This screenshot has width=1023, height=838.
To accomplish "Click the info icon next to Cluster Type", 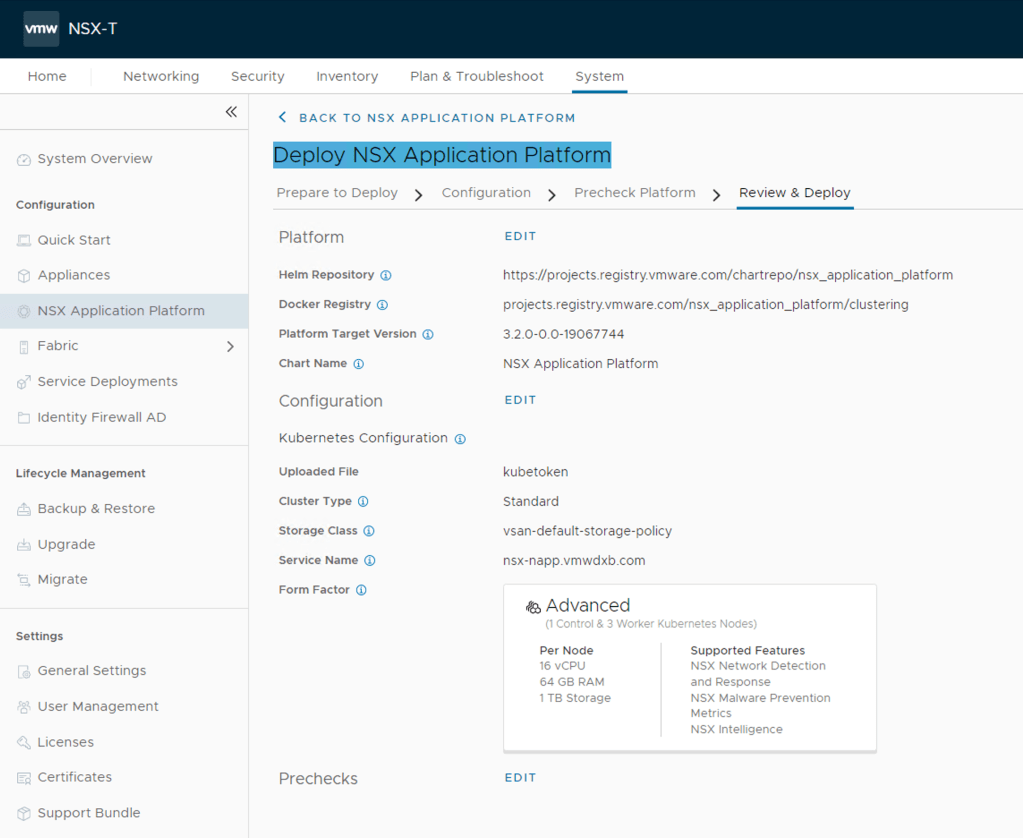I will point(363,502).
